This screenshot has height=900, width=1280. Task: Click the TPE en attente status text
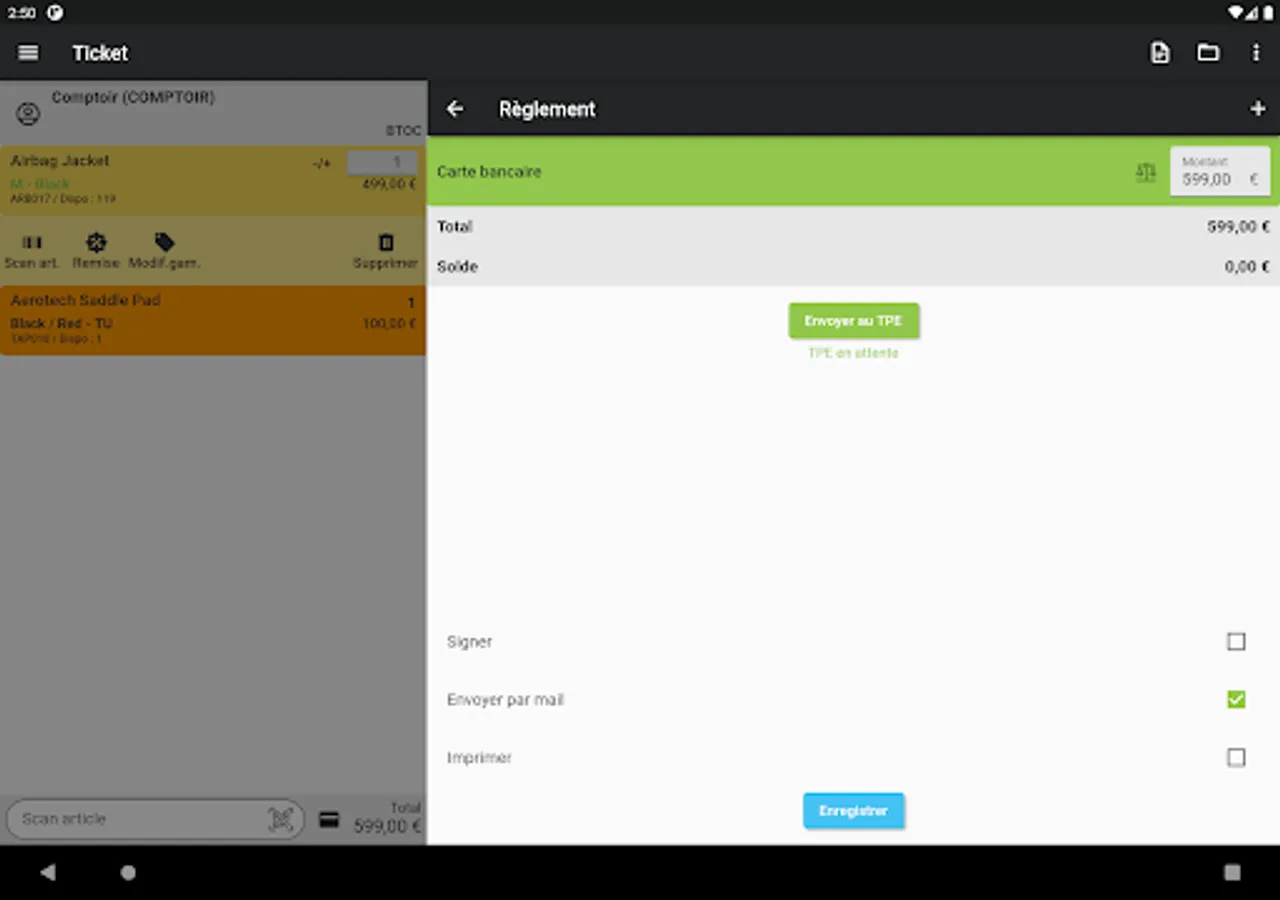click(x=853, y=354)
